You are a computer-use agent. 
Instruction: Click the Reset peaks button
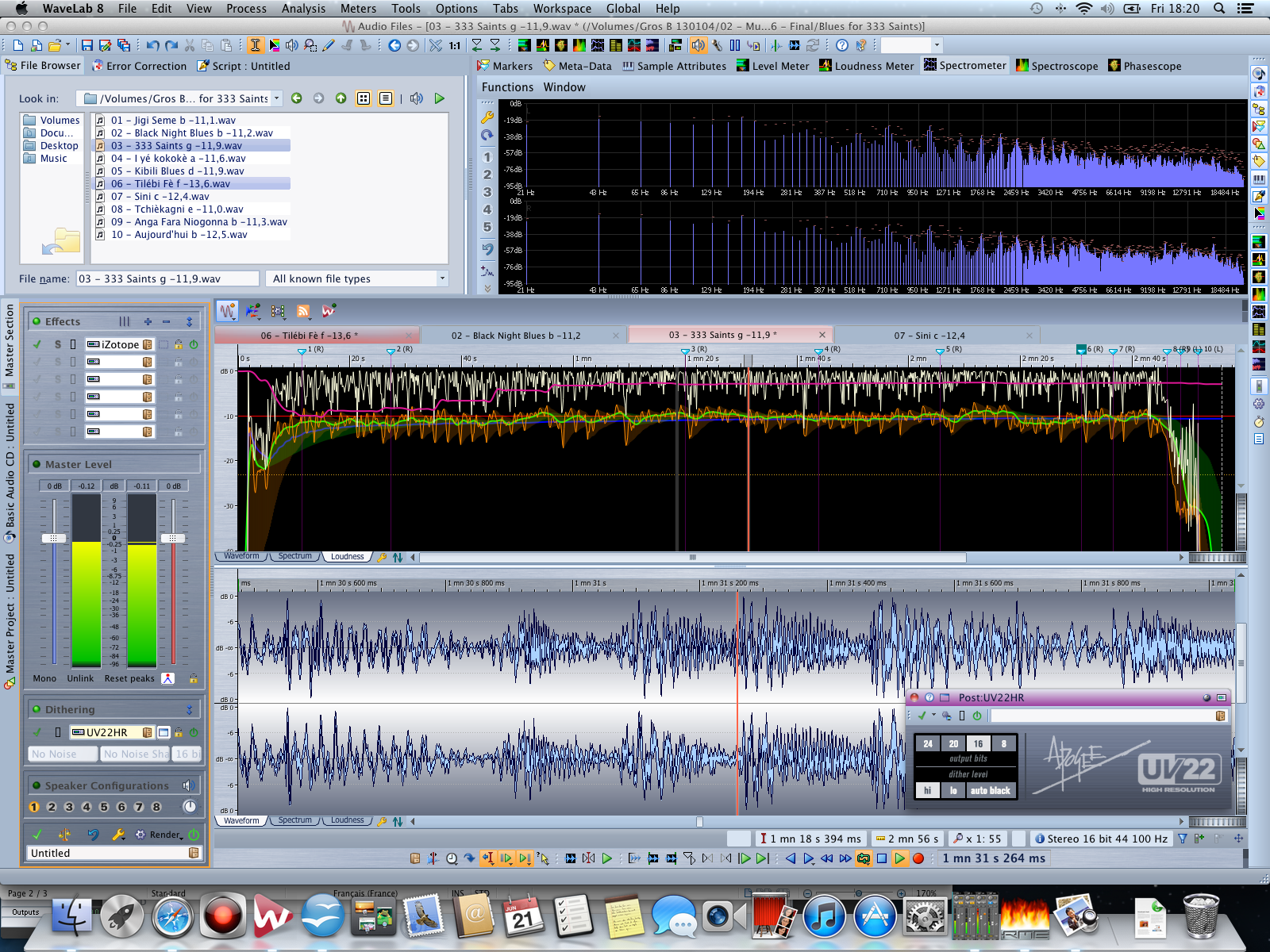(x=129, y=678)
